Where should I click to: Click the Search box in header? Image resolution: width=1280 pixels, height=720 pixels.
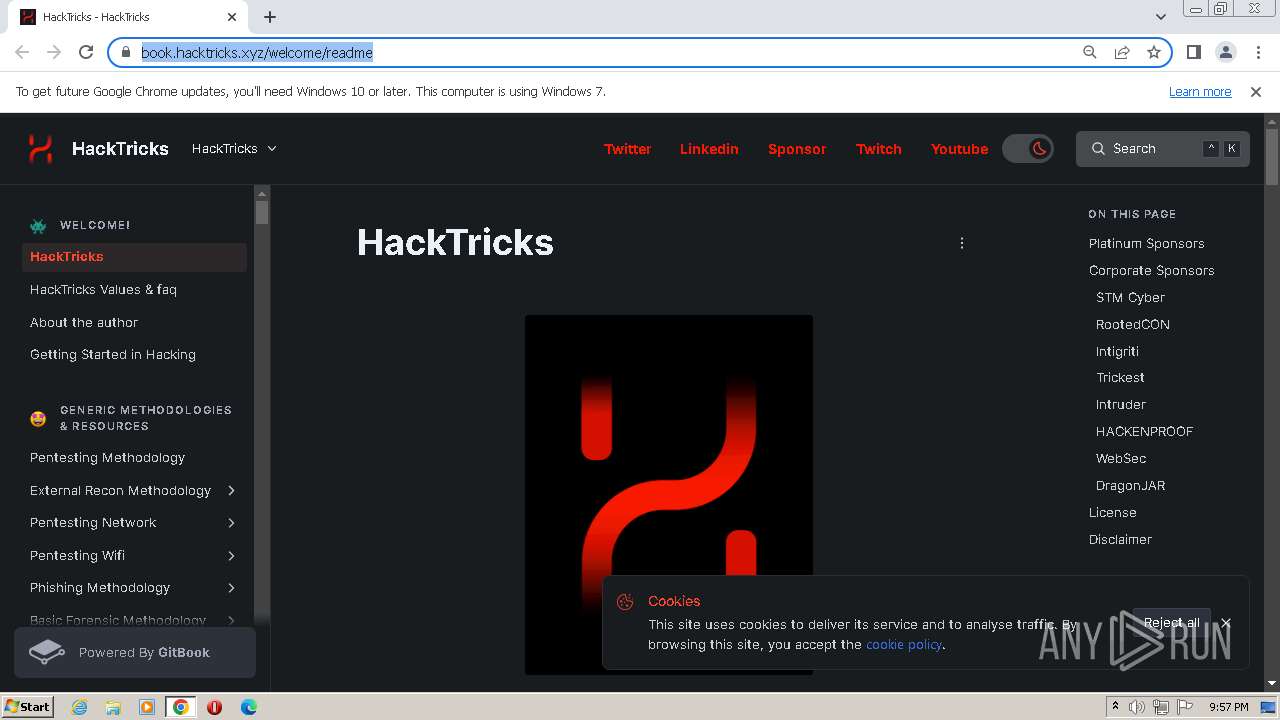(x=1163, y=148)
